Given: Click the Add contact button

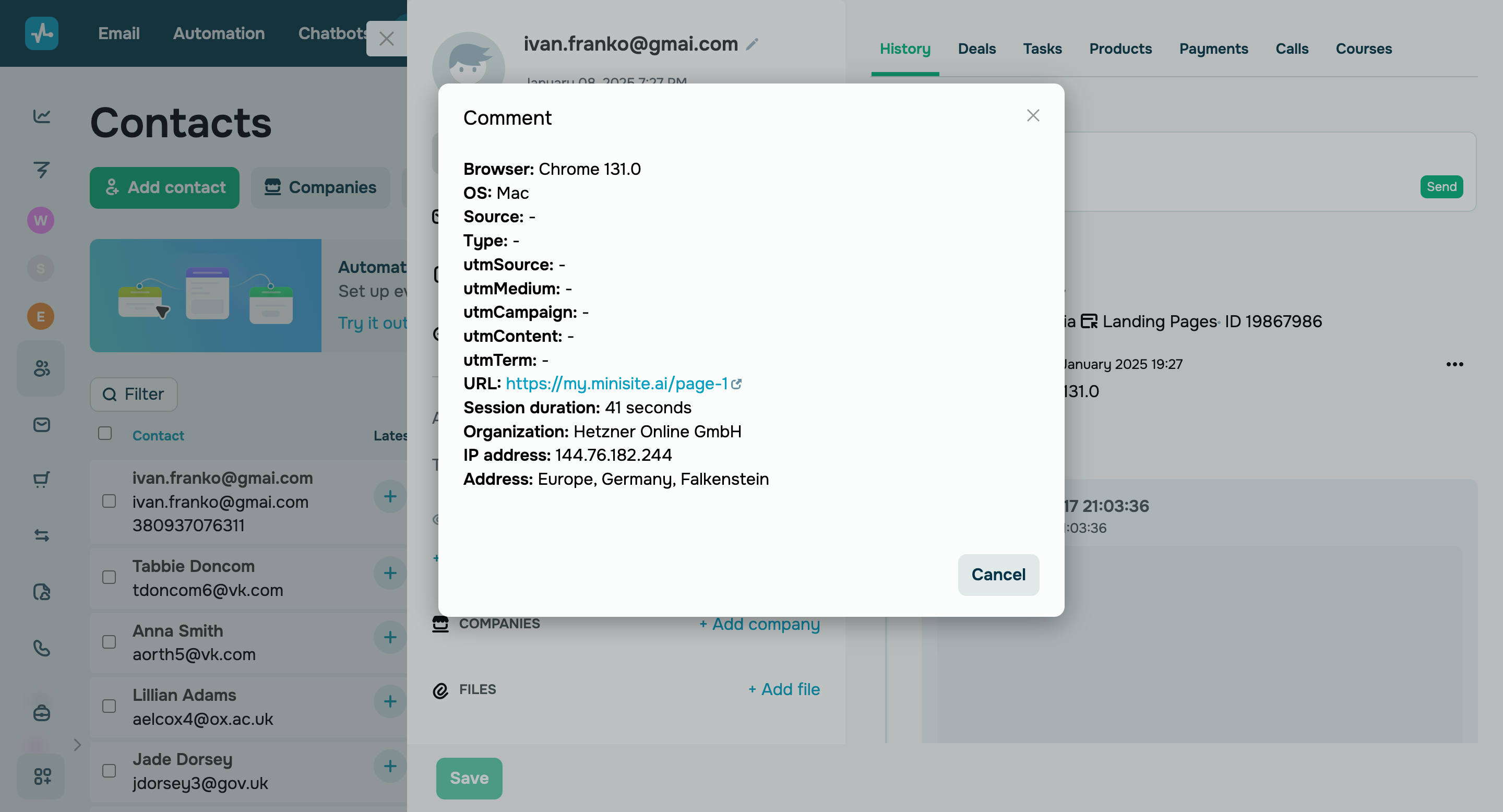Looking at the screenshot, I should click(164, 187).
